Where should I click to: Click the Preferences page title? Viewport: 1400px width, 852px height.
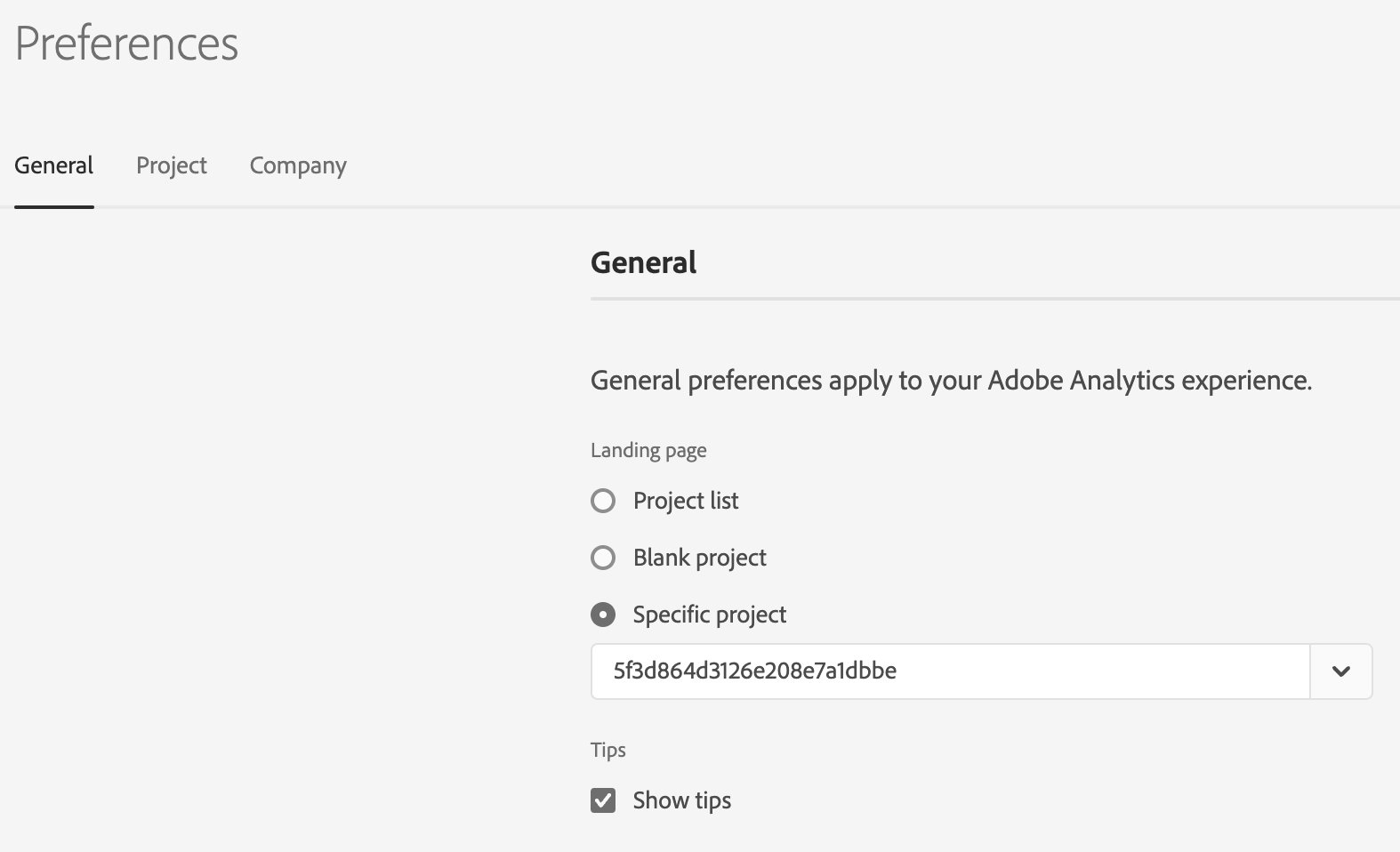[127, 44]
